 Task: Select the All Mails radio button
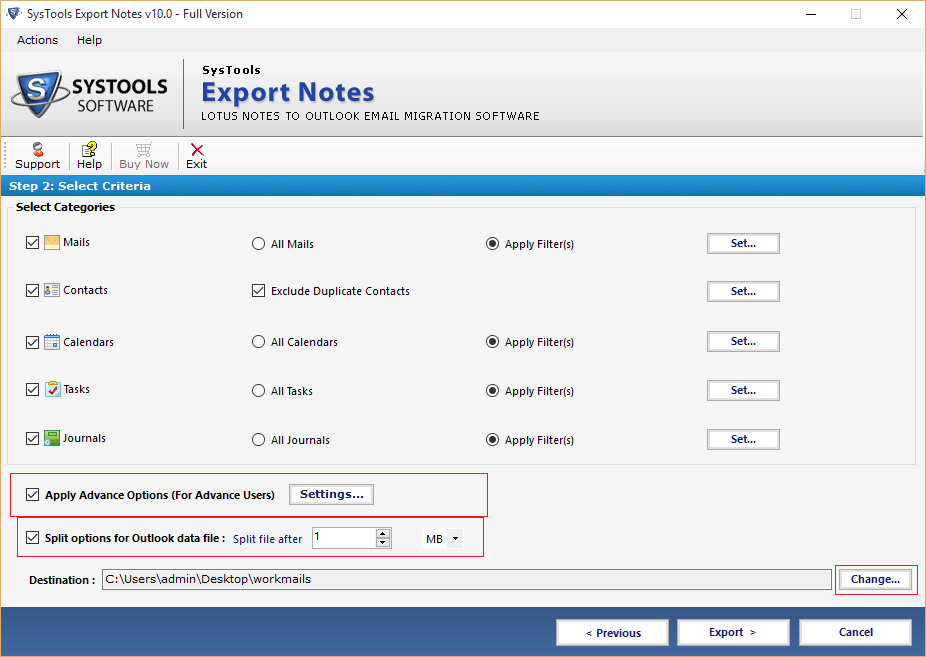pyautogui.click(x=258, y=244)
